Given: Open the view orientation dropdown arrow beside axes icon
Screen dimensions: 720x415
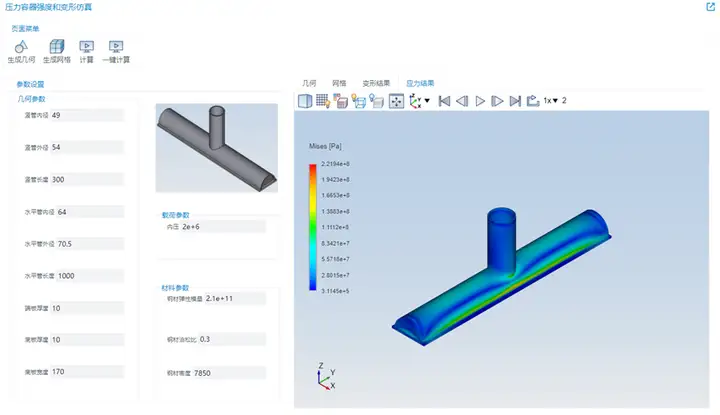Looking at the screenshot, I should click(x=427, y=101).
